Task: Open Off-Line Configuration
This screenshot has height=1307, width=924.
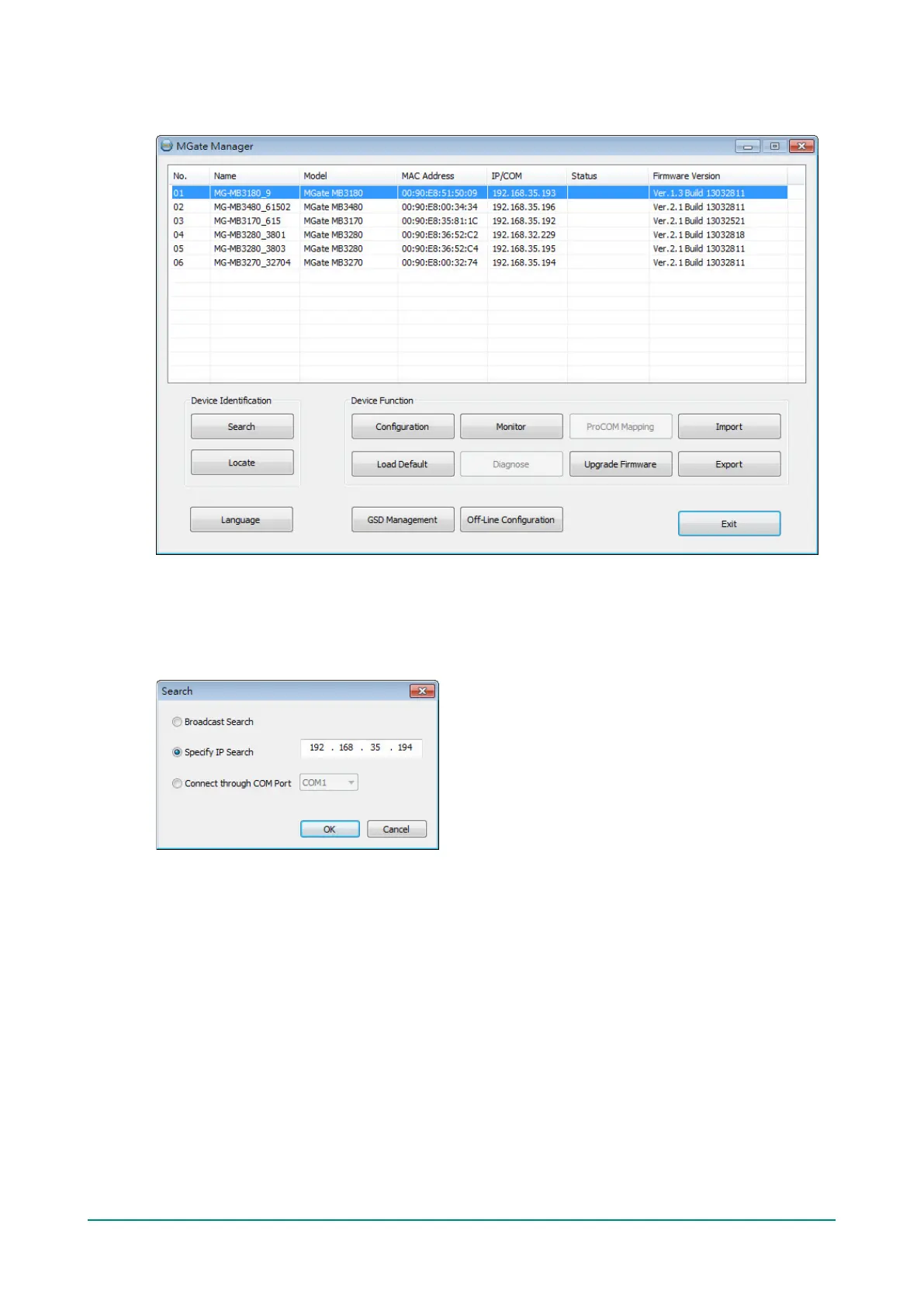Action: pyautogui.click(x=511, y=520)
